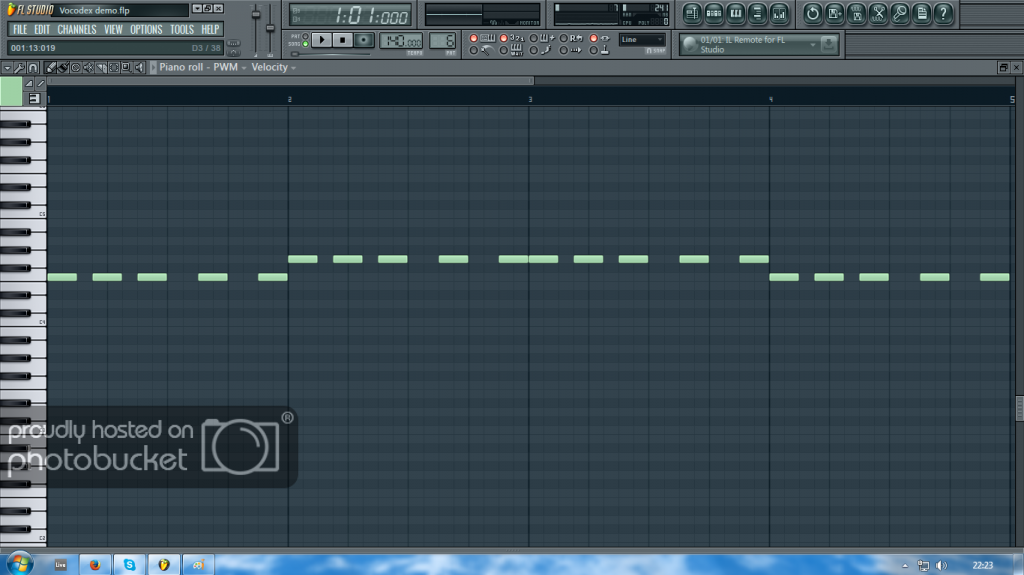Arm recording with the record button

pyautogui.click(x=364, y=41)
